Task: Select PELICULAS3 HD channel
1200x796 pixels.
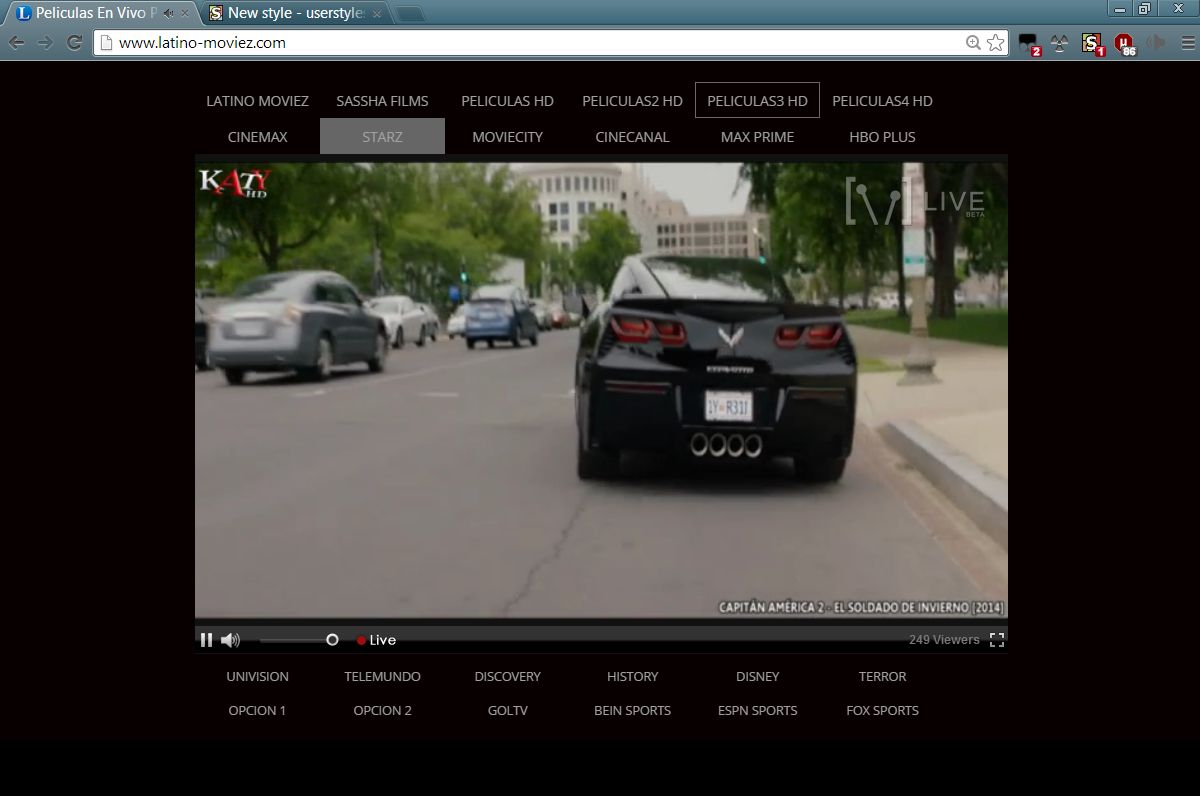Action: [x=757, y=101]
